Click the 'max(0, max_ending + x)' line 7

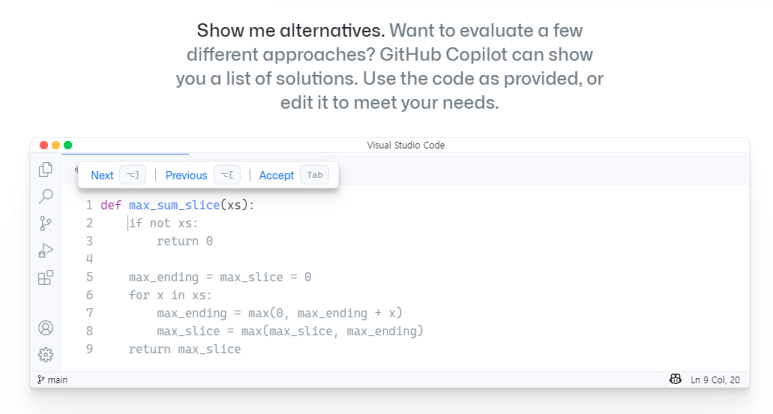[280, 313]
